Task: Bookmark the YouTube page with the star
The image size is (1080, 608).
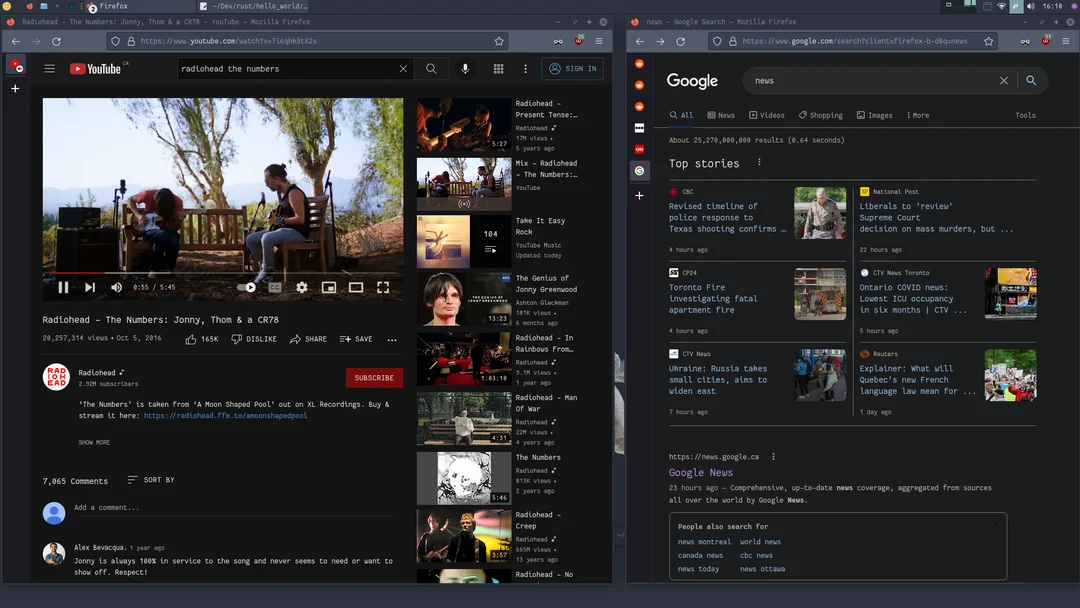Action: 499,42
